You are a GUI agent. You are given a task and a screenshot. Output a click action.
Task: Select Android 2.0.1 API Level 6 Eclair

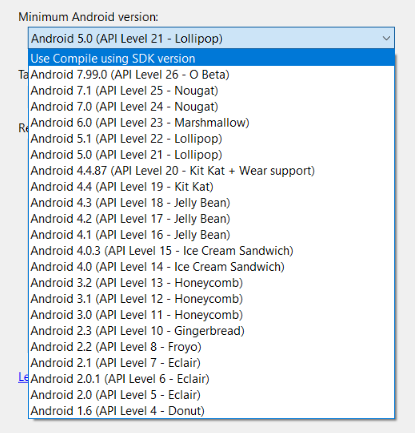click(x=212, y=378)
